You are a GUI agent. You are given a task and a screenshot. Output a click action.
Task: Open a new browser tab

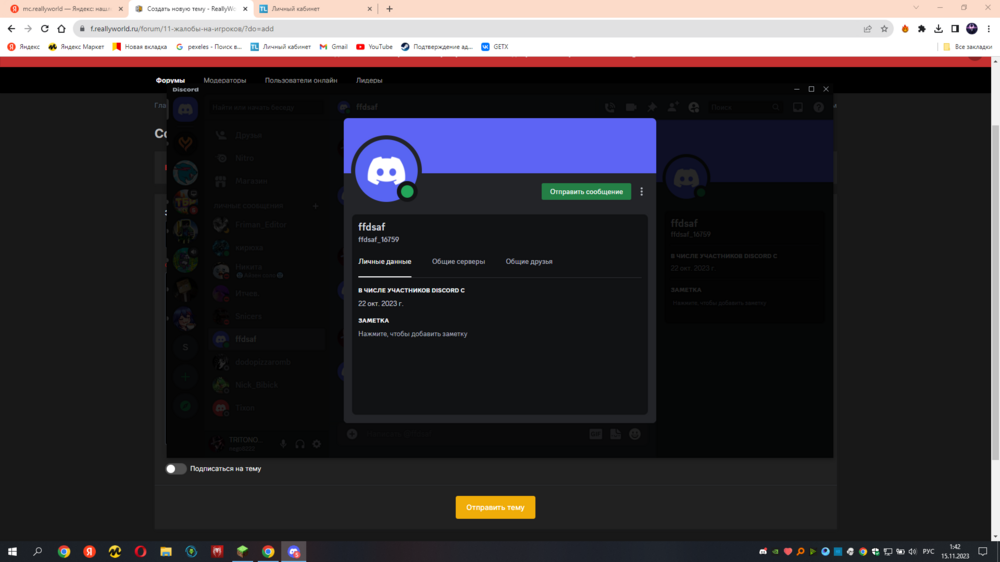(x=390, y=9)
